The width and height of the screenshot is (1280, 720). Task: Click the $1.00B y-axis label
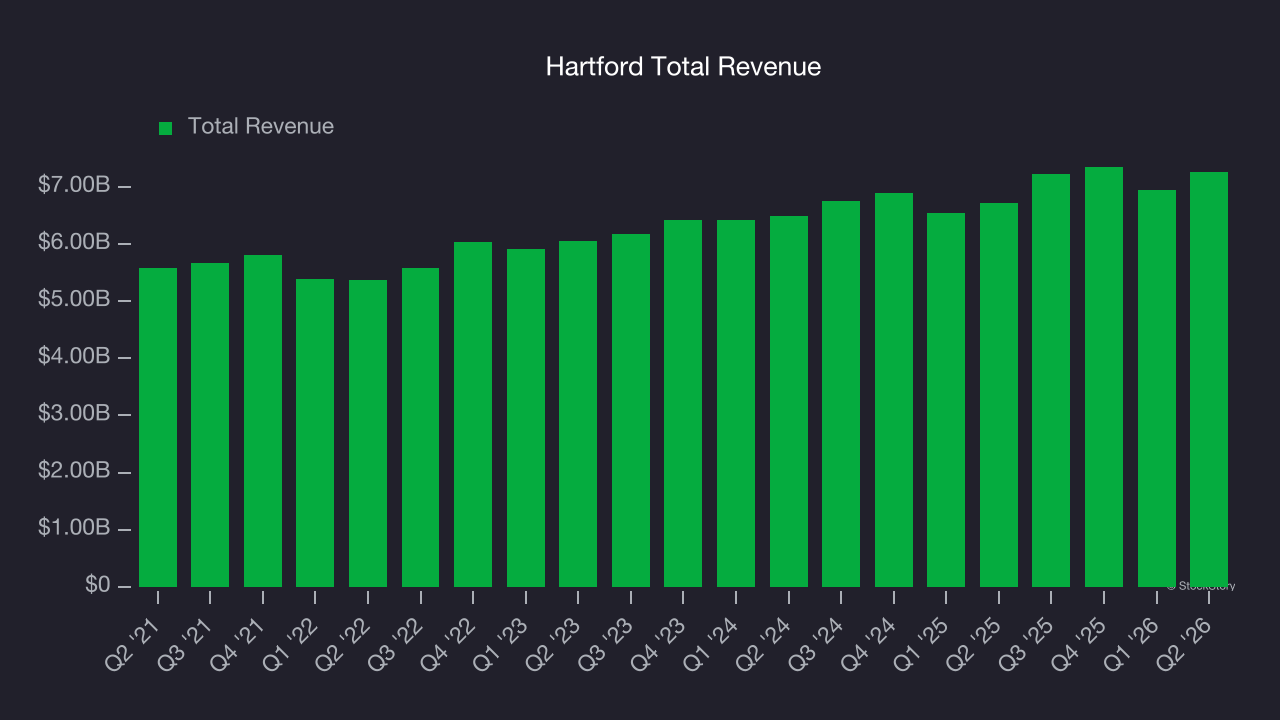tap(74, 527)
